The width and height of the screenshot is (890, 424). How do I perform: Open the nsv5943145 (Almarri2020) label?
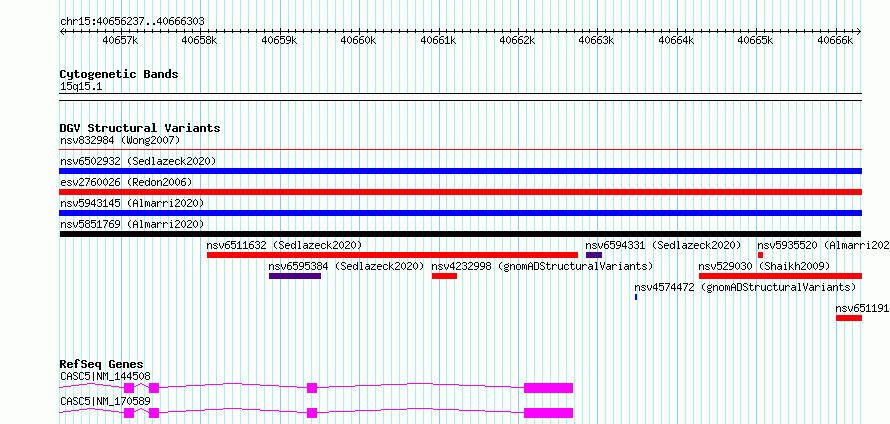132,203
